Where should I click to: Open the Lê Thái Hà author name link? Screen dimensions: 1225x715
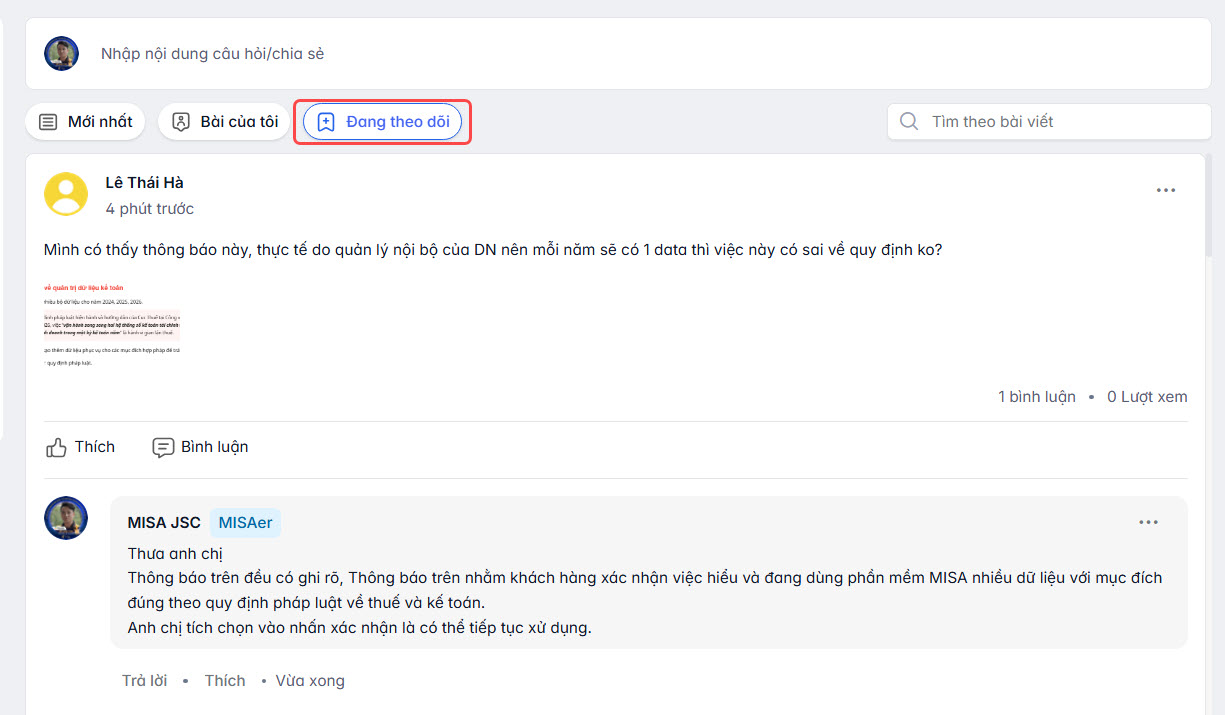click(144, 183)
